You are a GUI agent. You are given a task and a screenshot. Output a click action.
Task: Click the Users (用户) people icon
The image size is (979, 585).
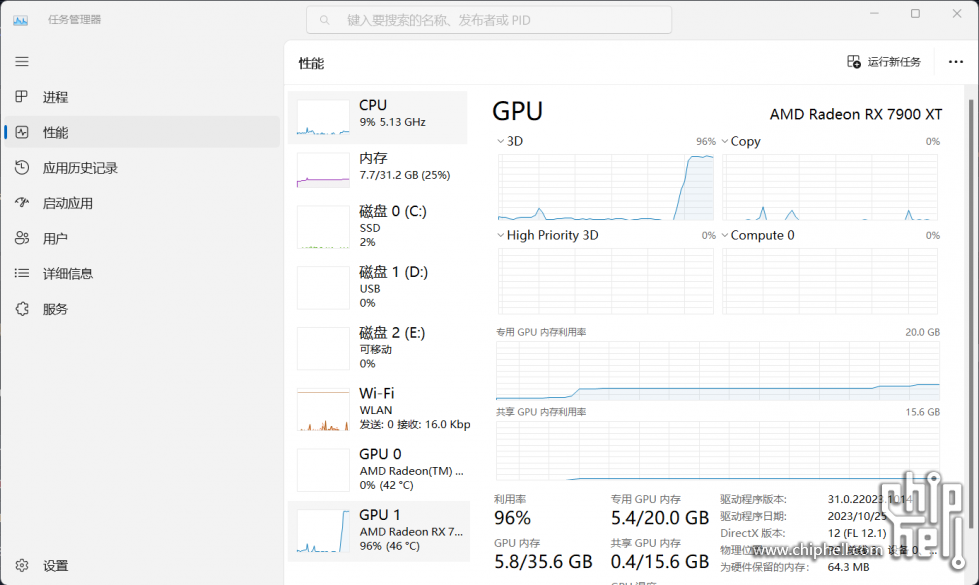[x=22, y=238]
